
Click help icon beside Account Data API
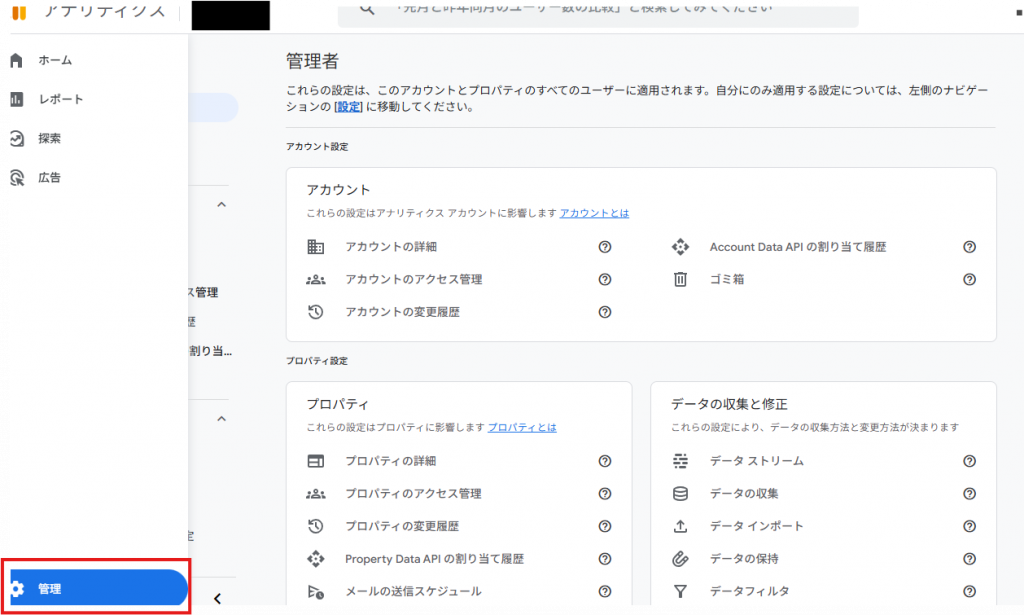pos(969,247)
